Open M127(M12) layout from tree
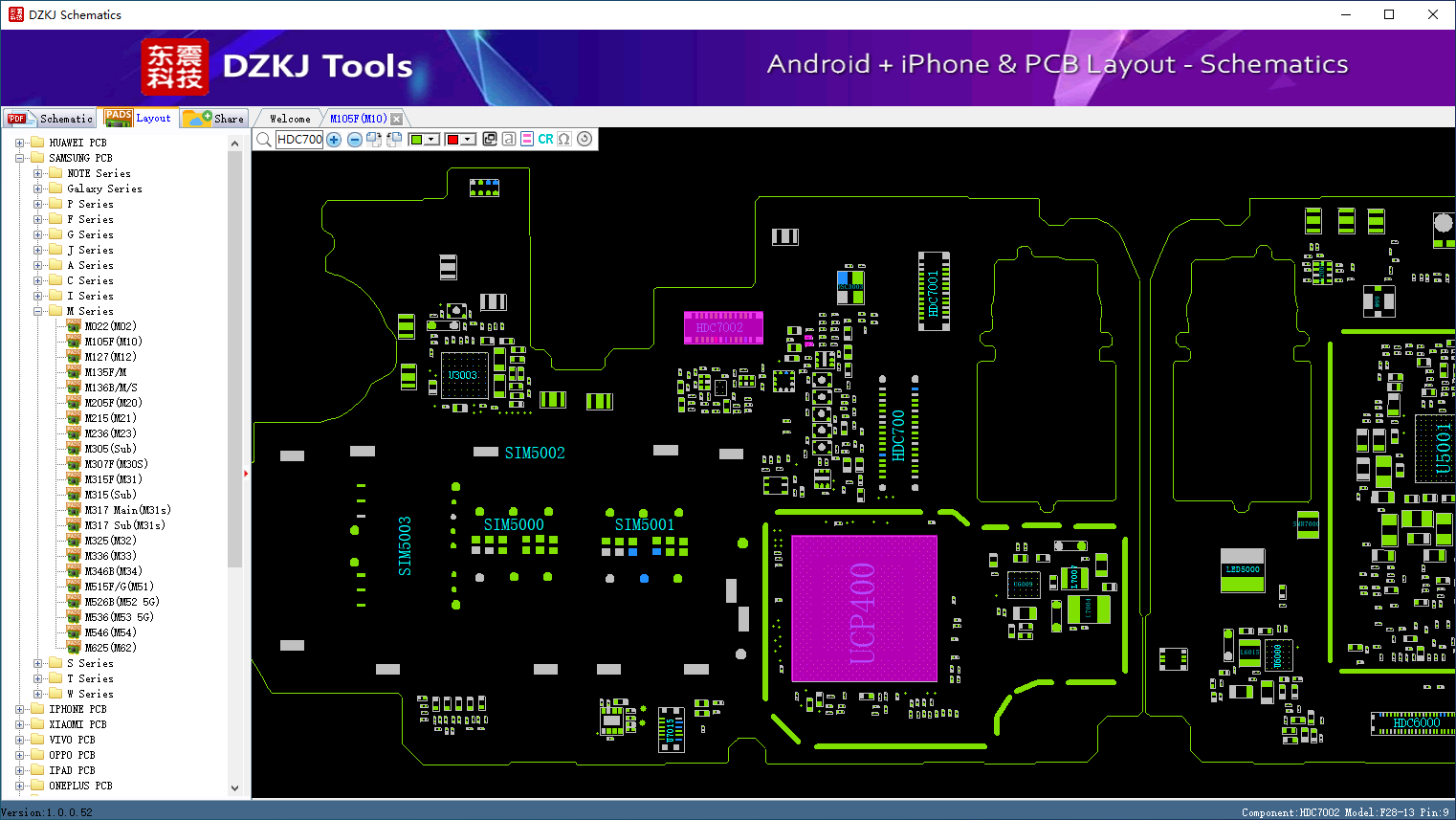The width and height of the screenshot is (1456, 820). click(110, 357)
